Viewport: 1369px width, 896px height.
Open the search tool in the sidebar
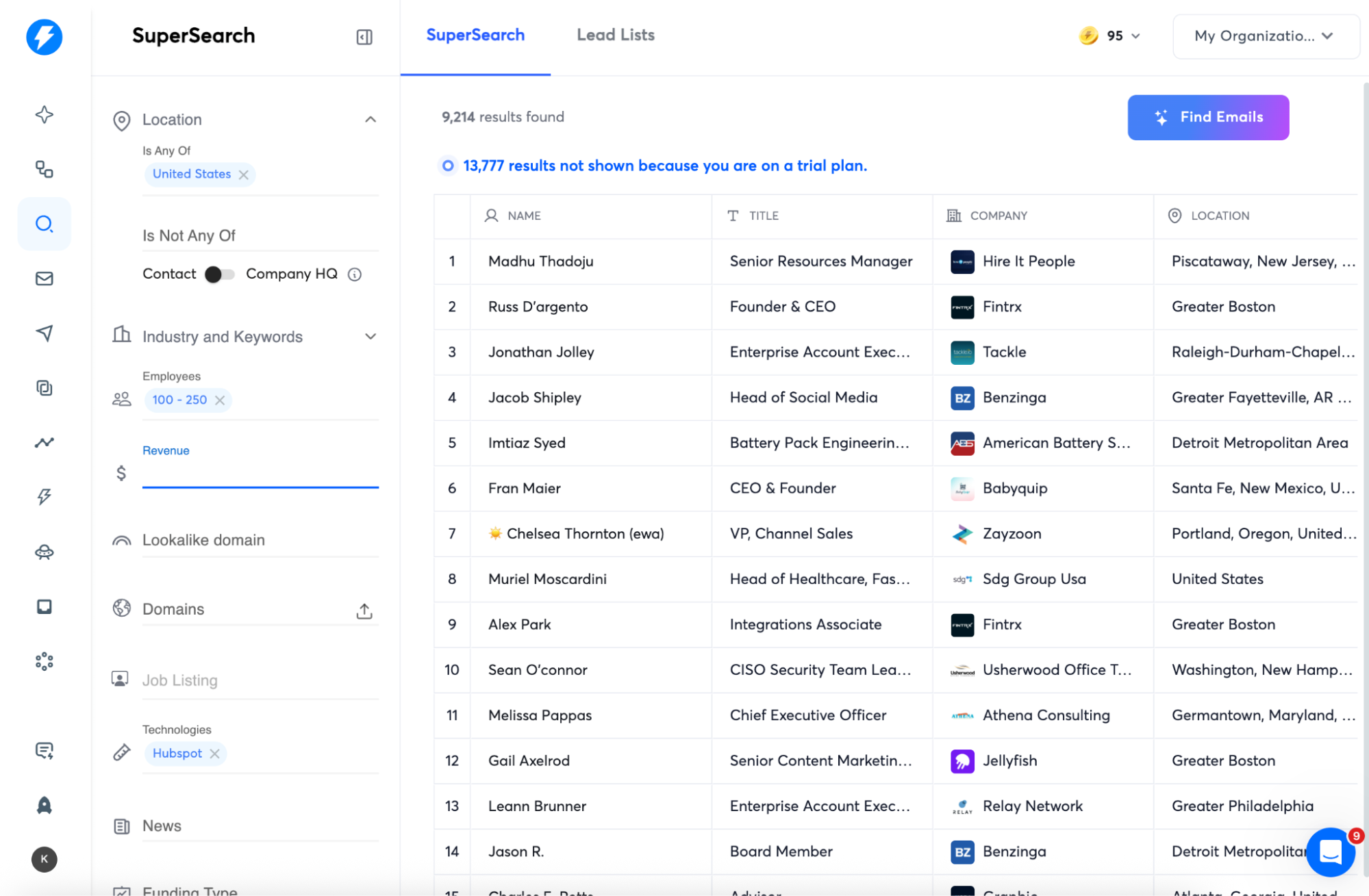pos(44,224)
